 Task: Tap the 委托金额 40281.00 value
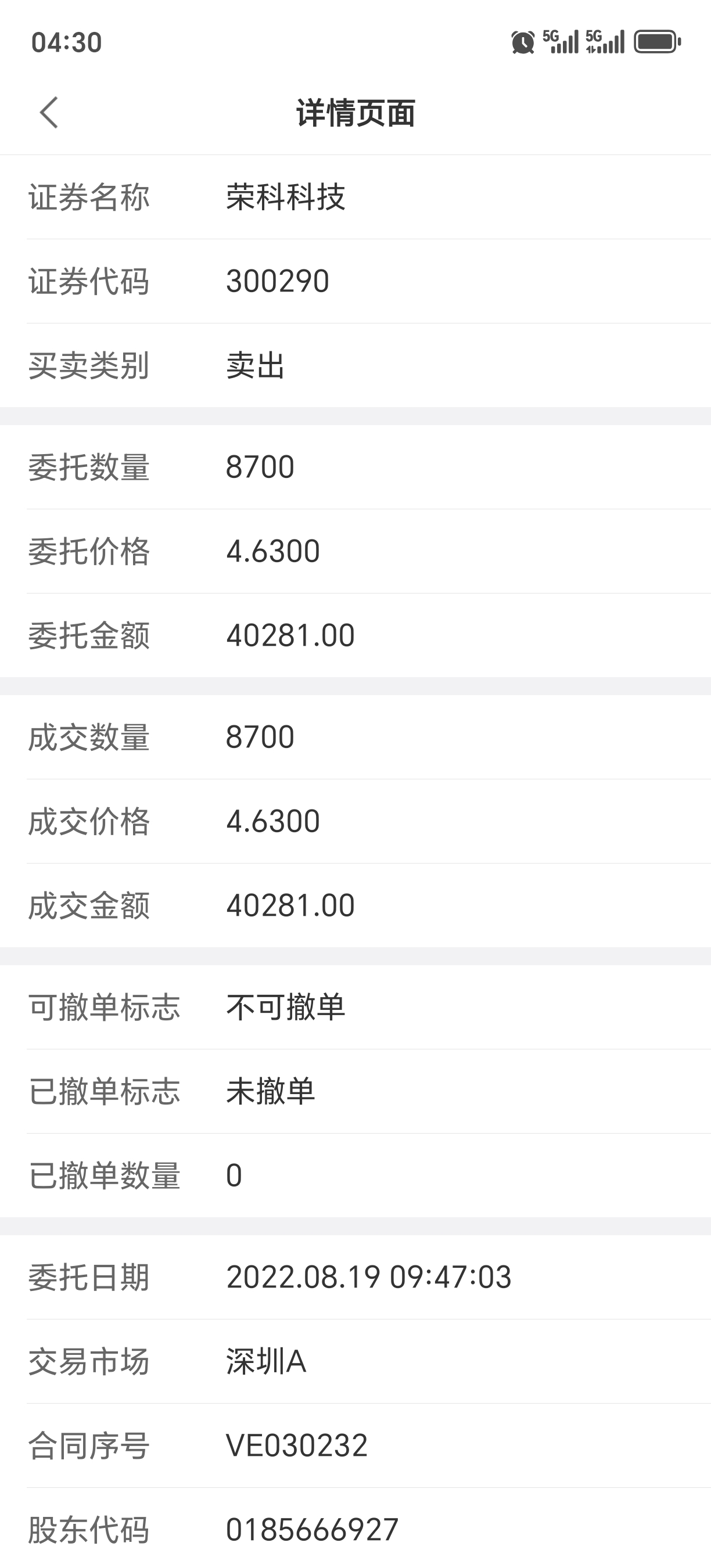pyautogui.click(x=290, y=635)
